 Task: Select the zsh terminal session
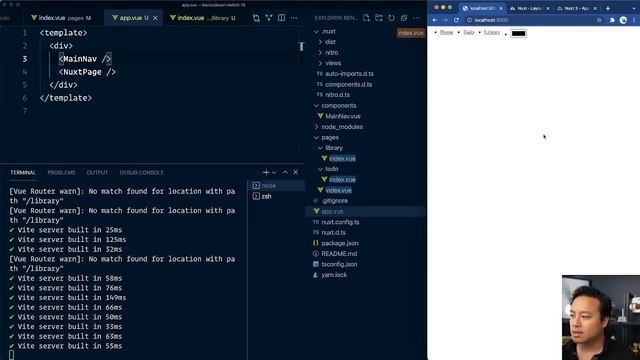[x=277, y=196]
